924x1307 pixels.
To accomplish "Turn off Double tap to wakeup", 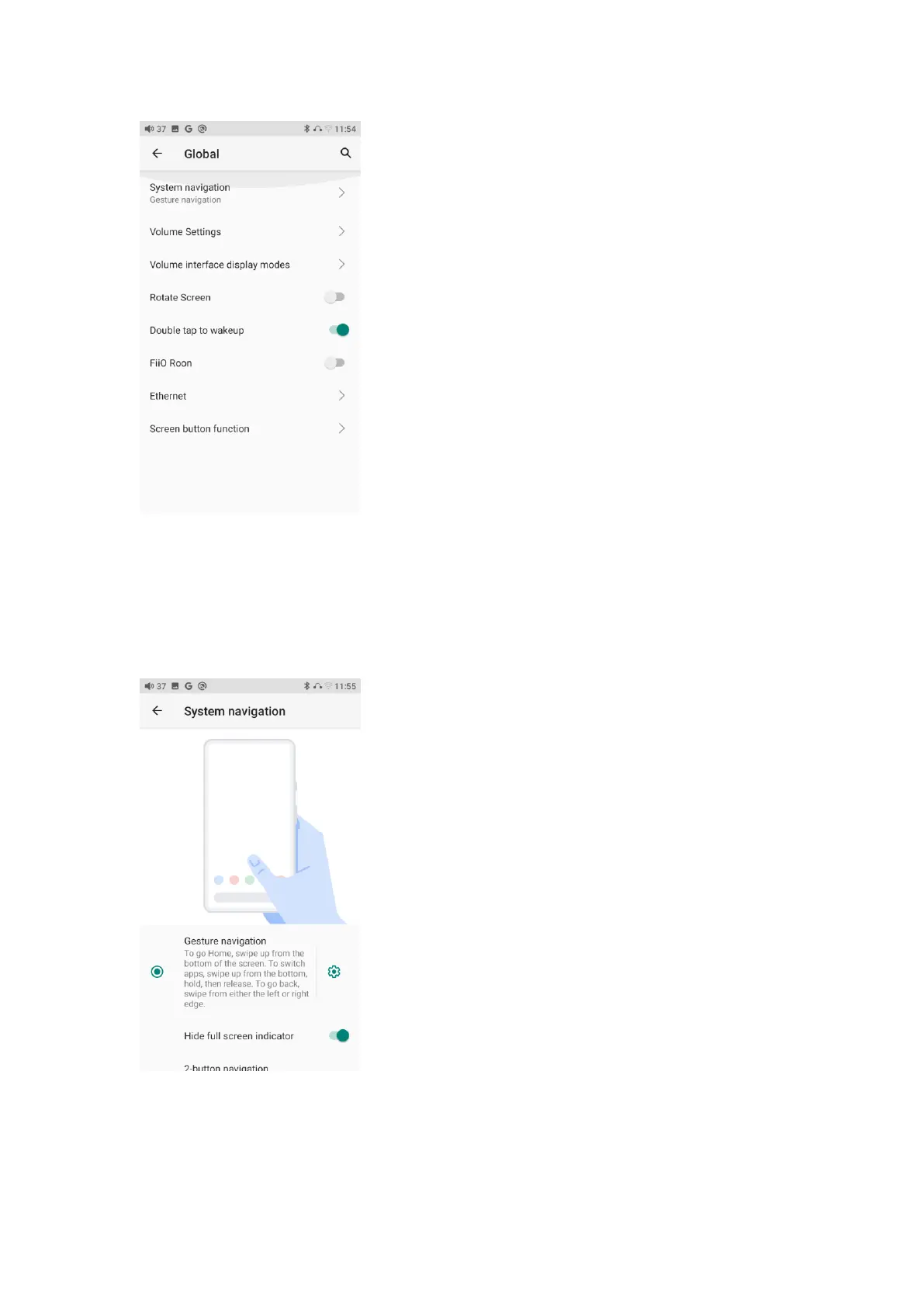I will tap(339, 330).
